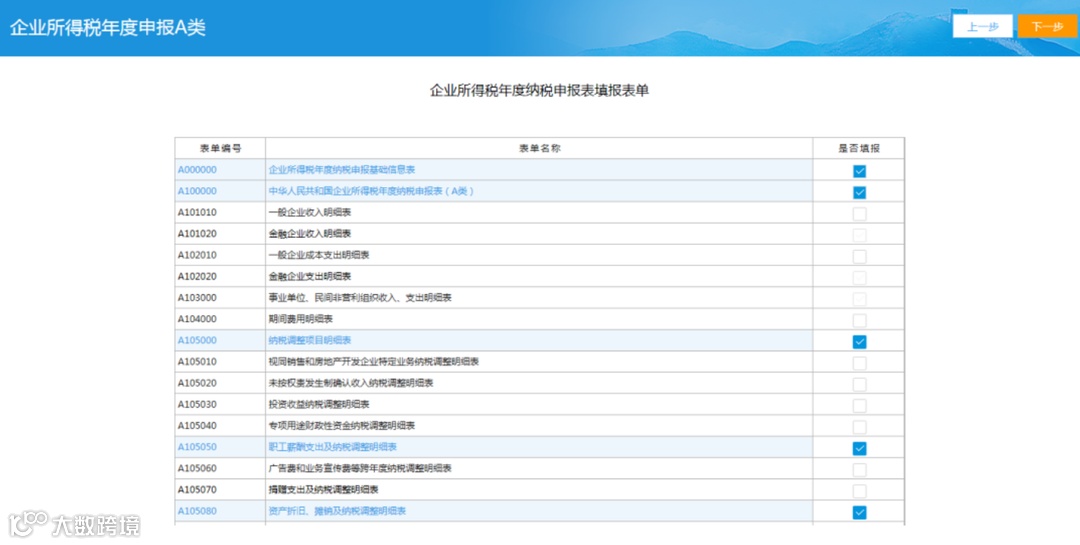Uncheck the A105080 资产折旧 row checkbox
This screenshot has height=545, width=1080.
pyautogui.click(x=860, y=513)
